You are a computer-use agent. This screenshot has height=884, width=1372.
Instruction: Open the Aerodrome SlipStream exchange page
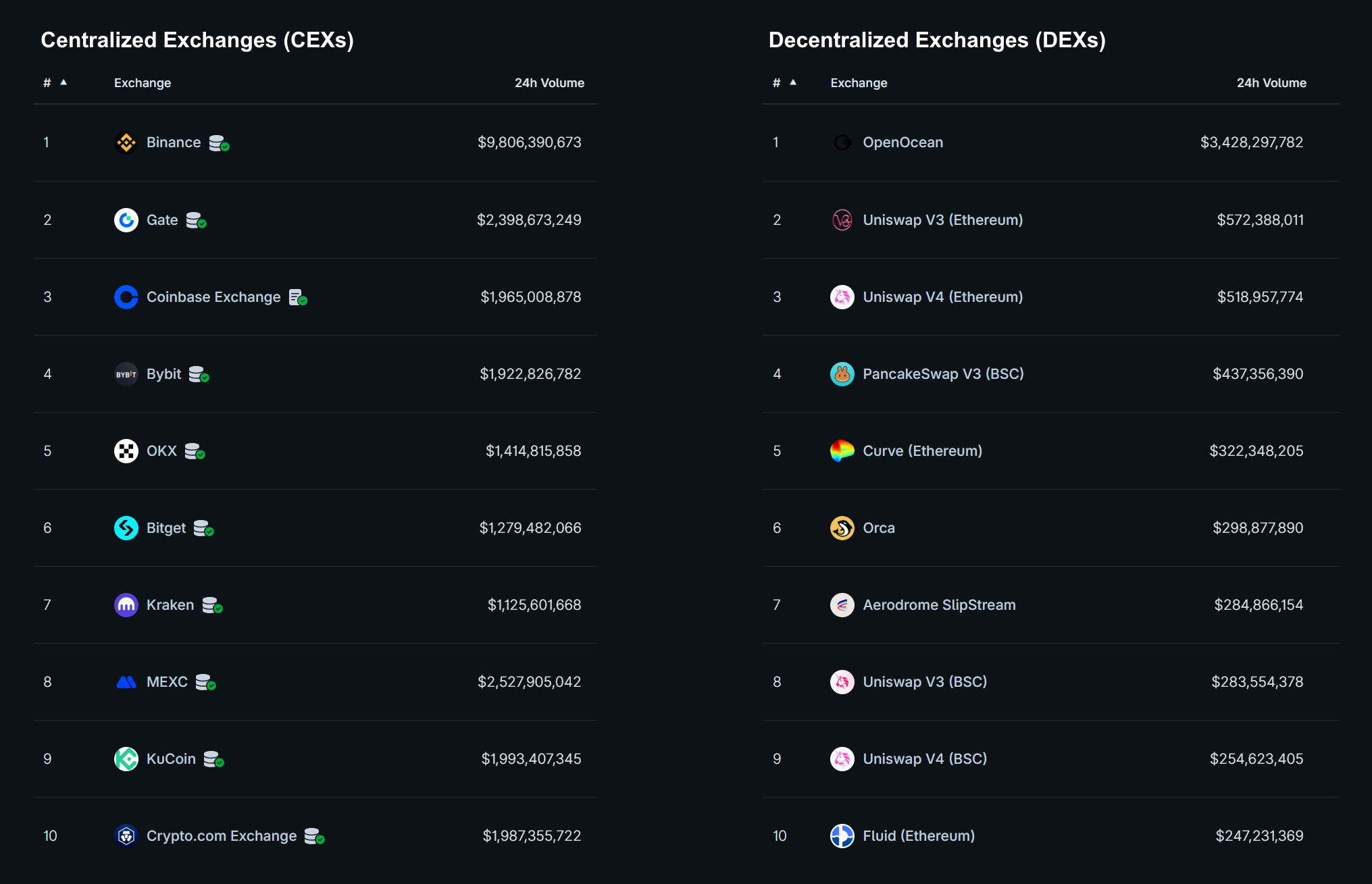pyautogui.click(x=939, y=604)
